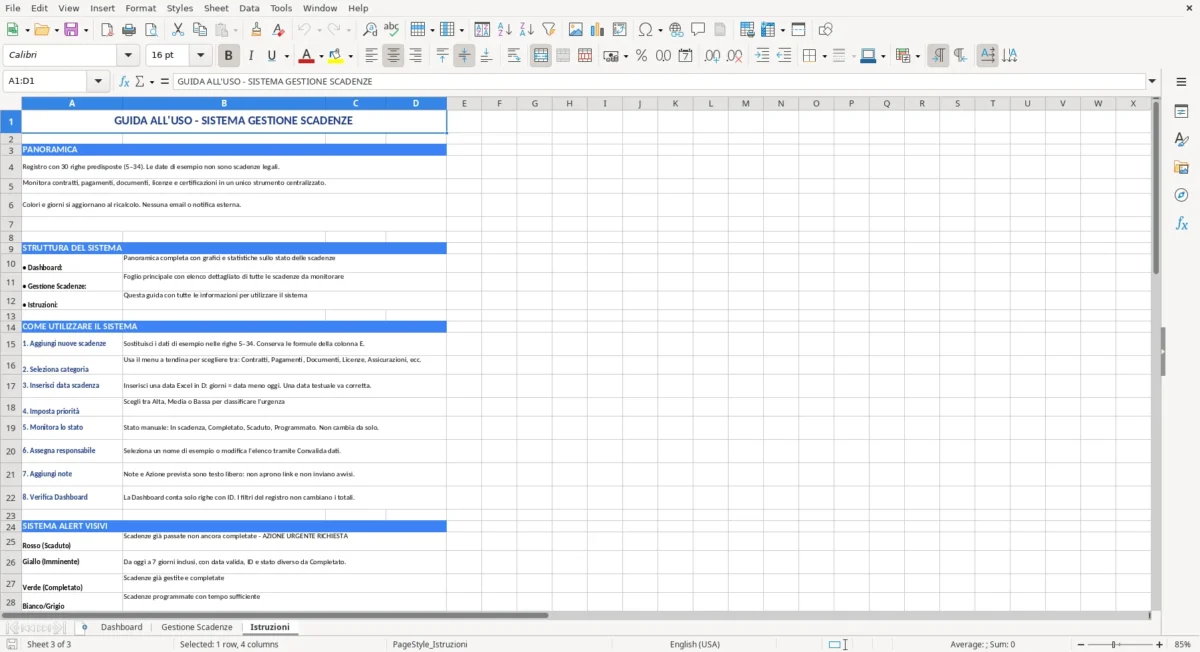This screenshot has height=652, width=1200.
Task: Toggle Align Right
Action: point(415,56)
